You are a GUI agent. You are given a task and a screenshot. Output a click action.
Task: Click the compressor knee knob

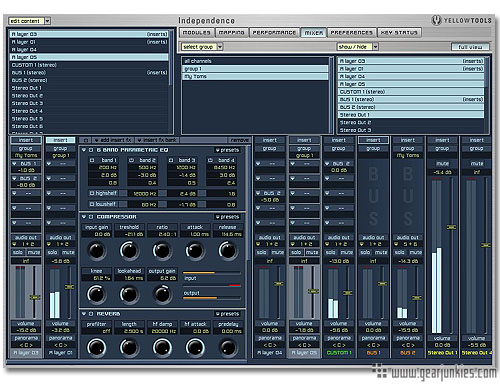click(x=96, y=294)
